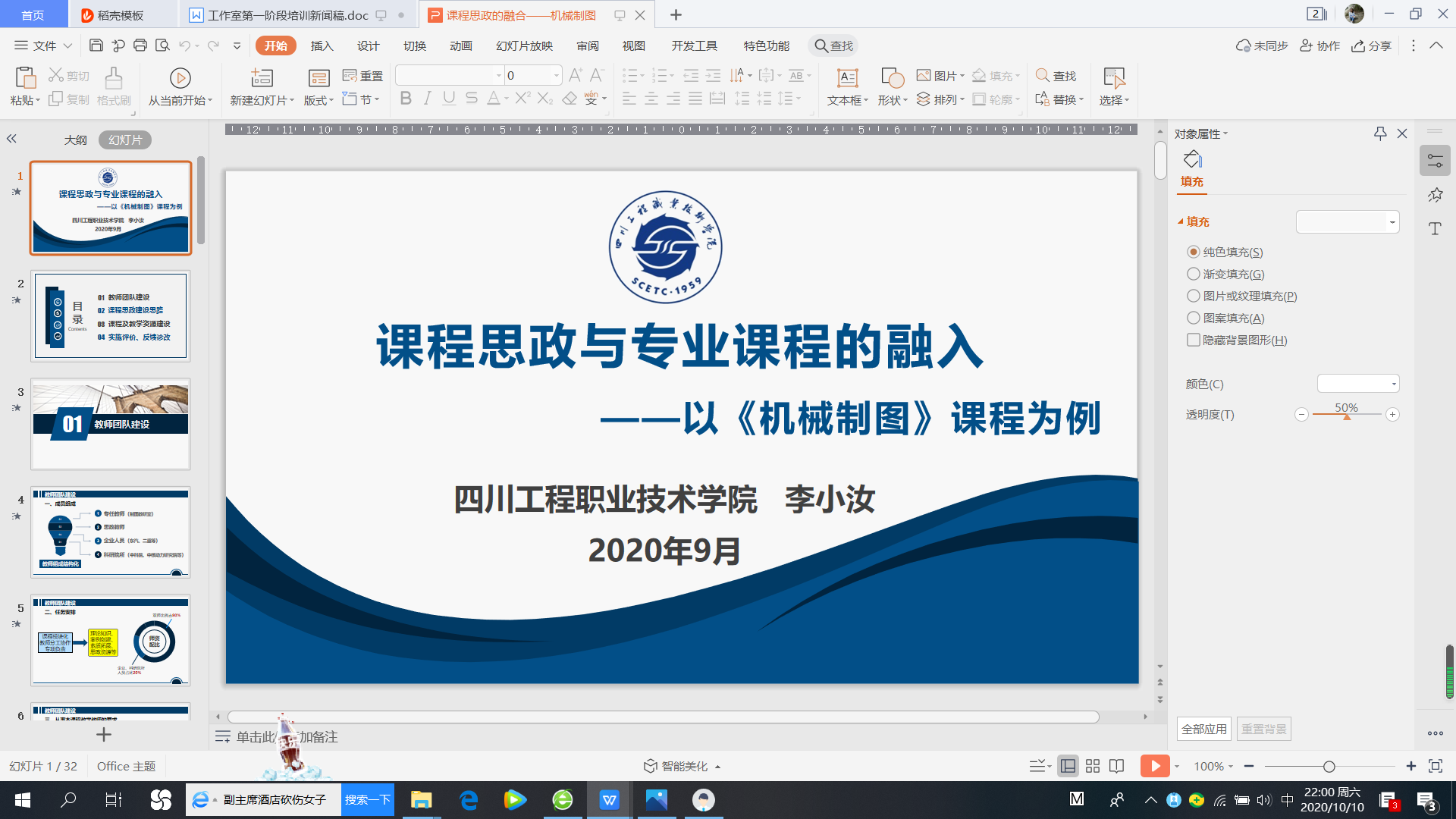Click the Save icon in quick access toolbar
1456x819 pixels.
(x=96, y=45)
